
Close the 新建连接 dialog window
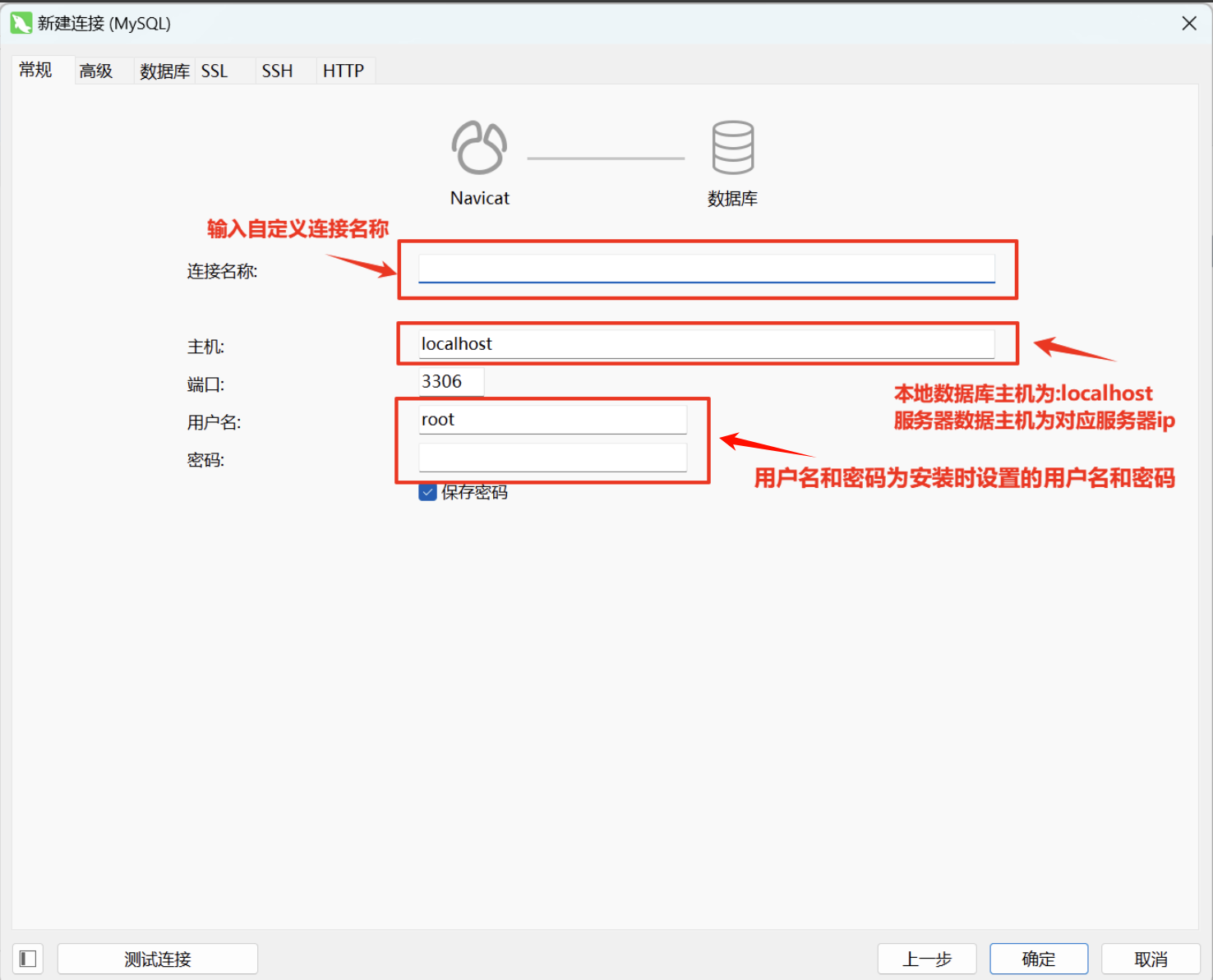point(1189,23)
